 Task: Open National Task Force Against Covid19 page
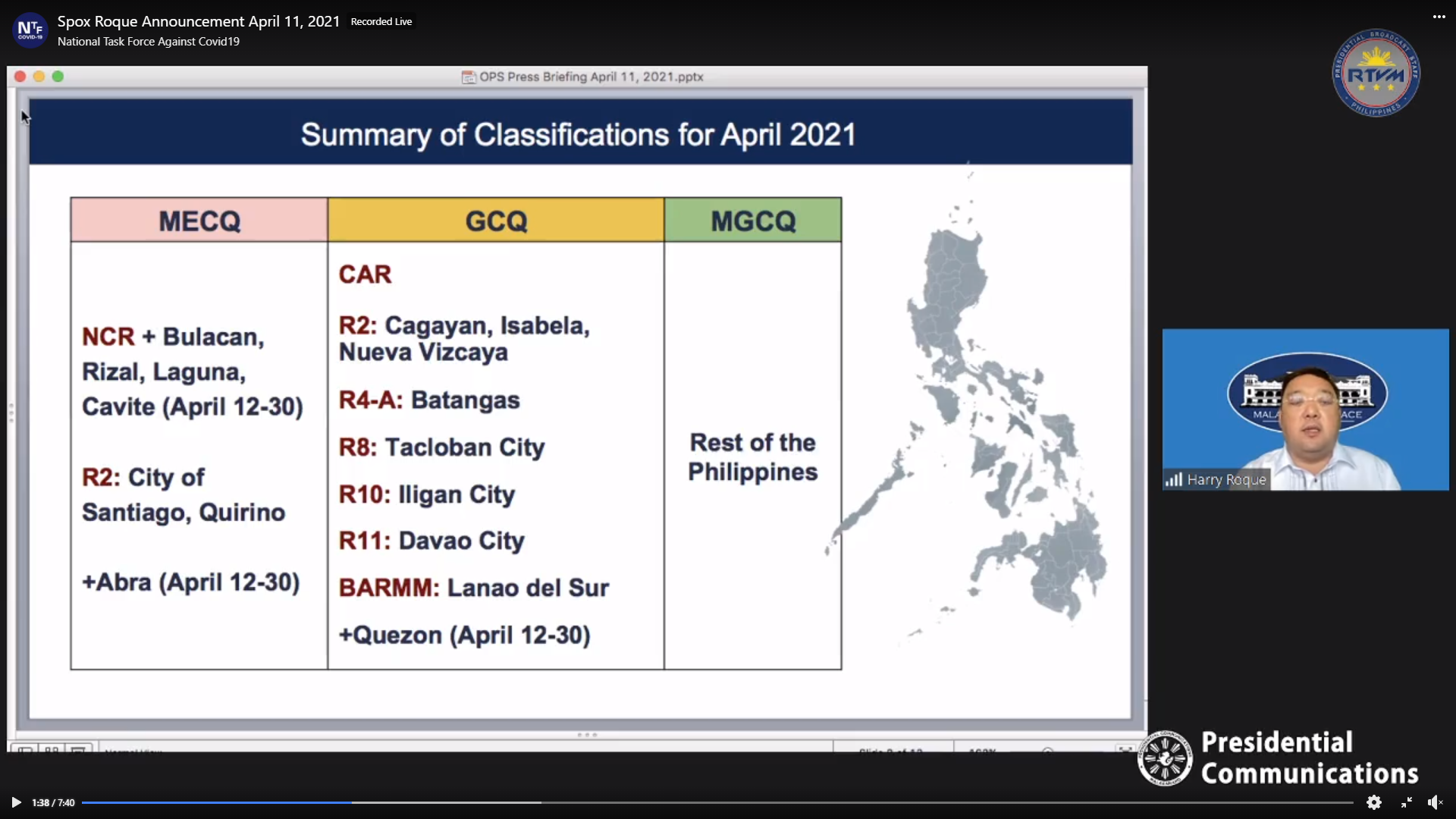[149, 42]
